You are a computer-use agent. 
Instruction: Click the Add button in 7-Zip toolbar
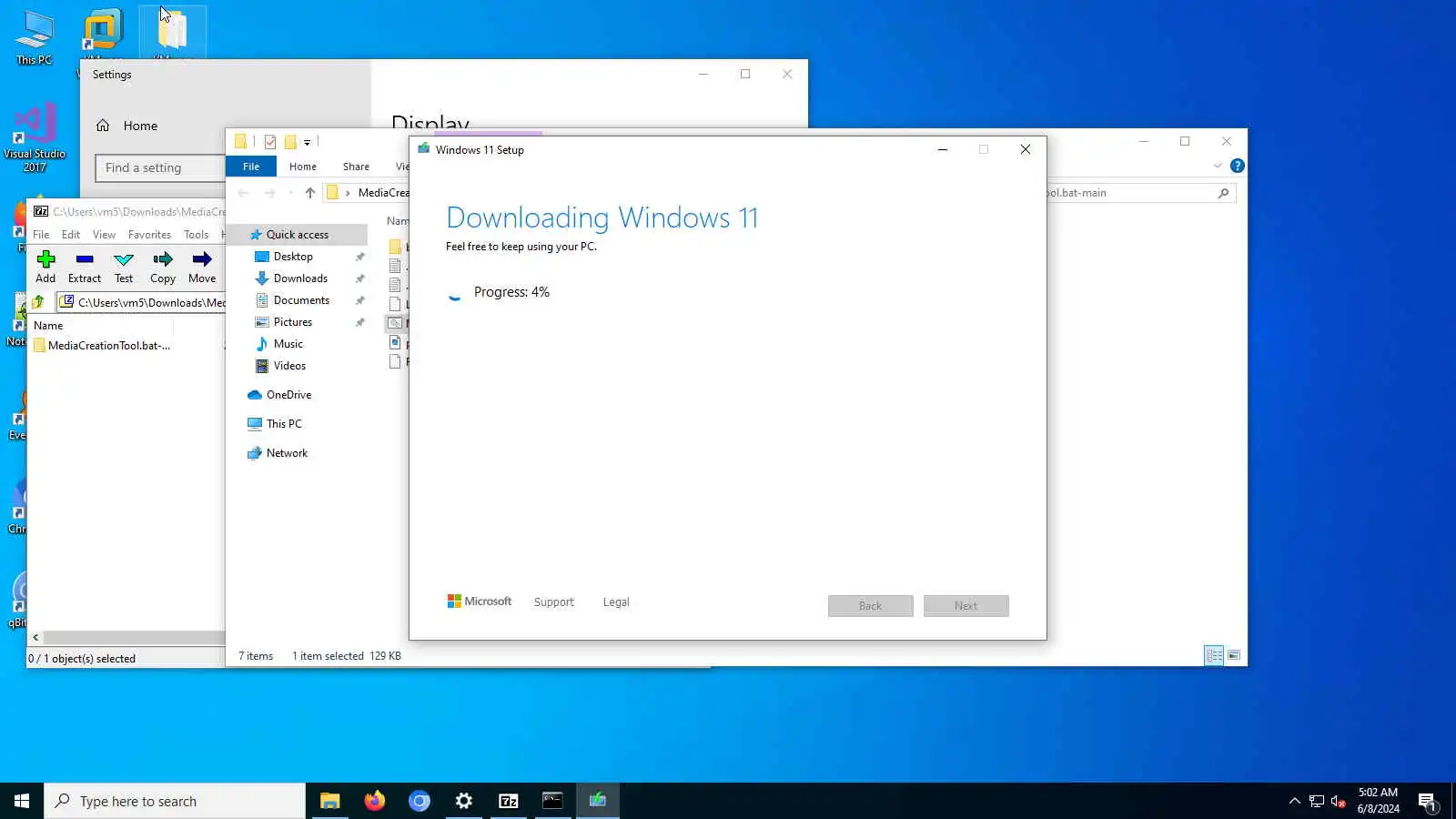click(x=45, y=268)
